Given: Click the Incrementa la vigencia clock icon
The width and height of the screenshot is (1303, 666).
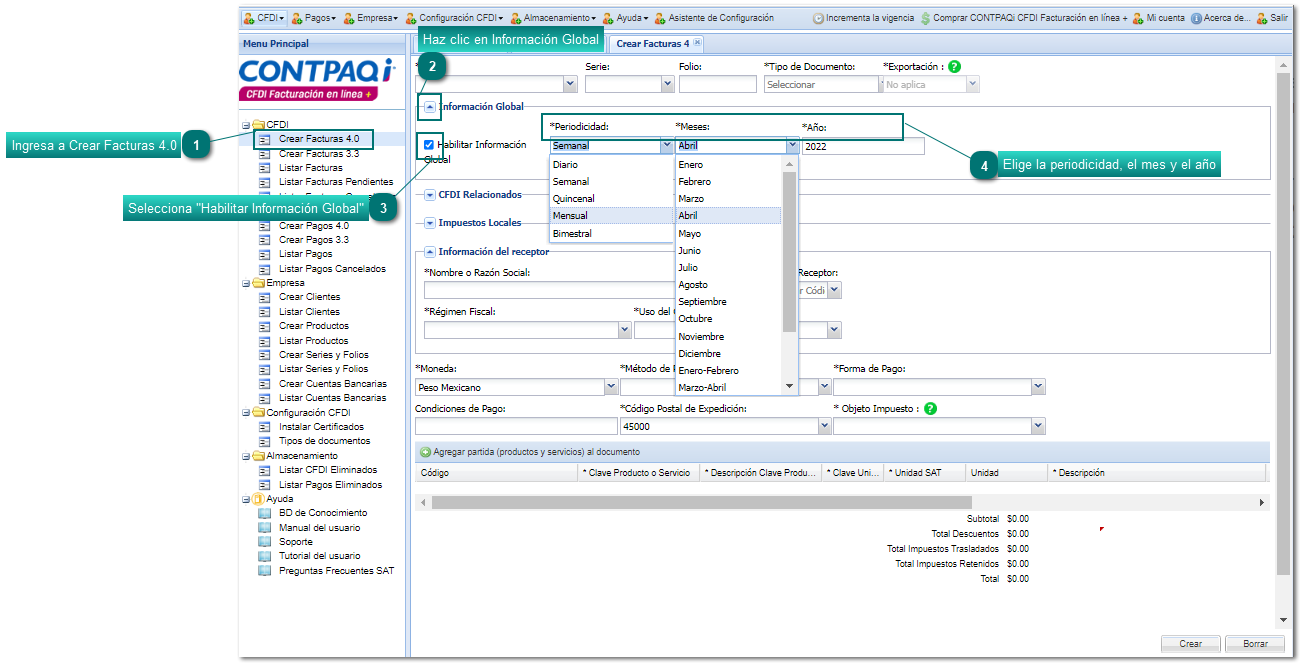Looking at the screenshot, I should click(x=818, y=18).
